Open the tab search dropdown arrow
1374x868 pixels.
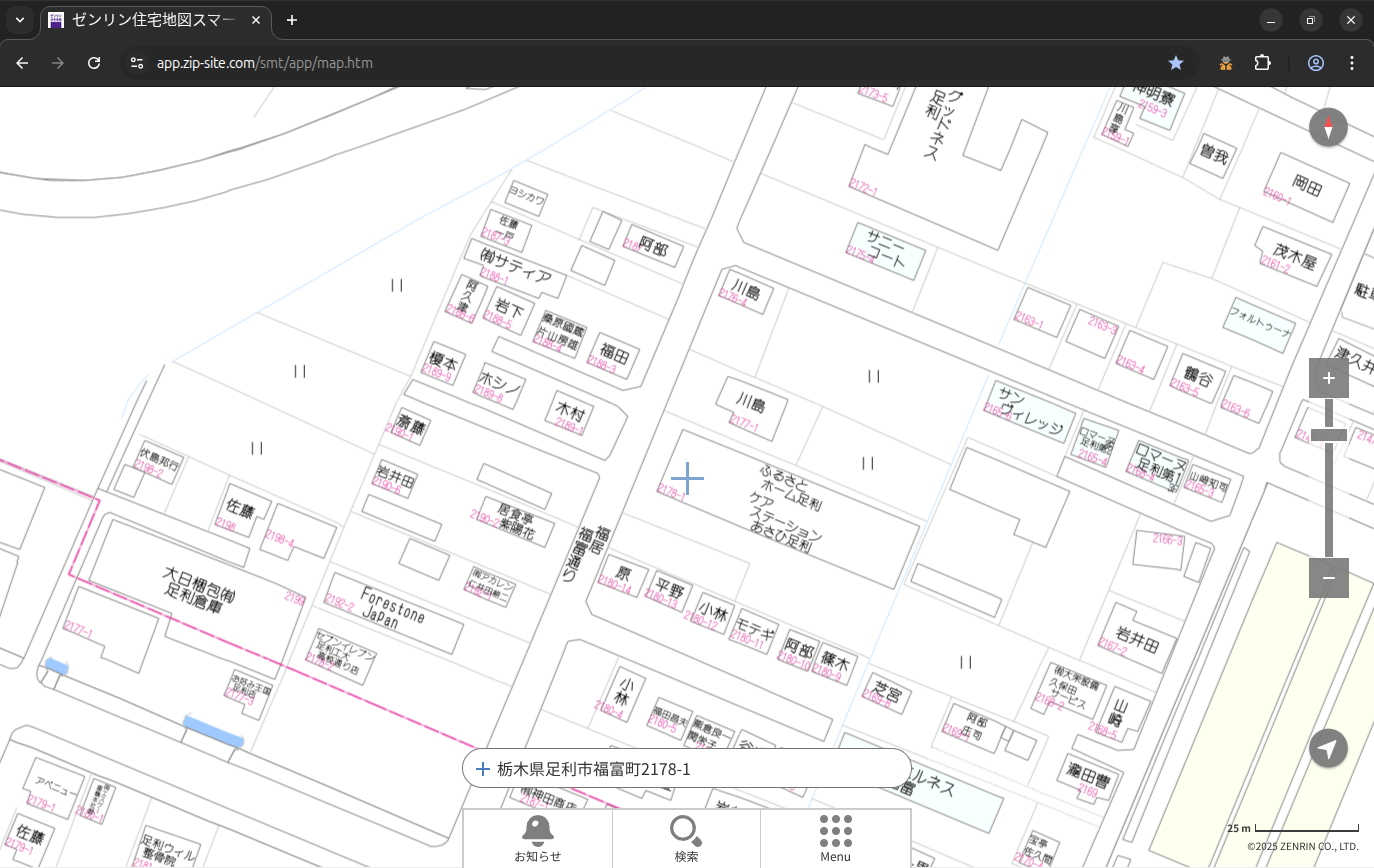click(20, 20)
